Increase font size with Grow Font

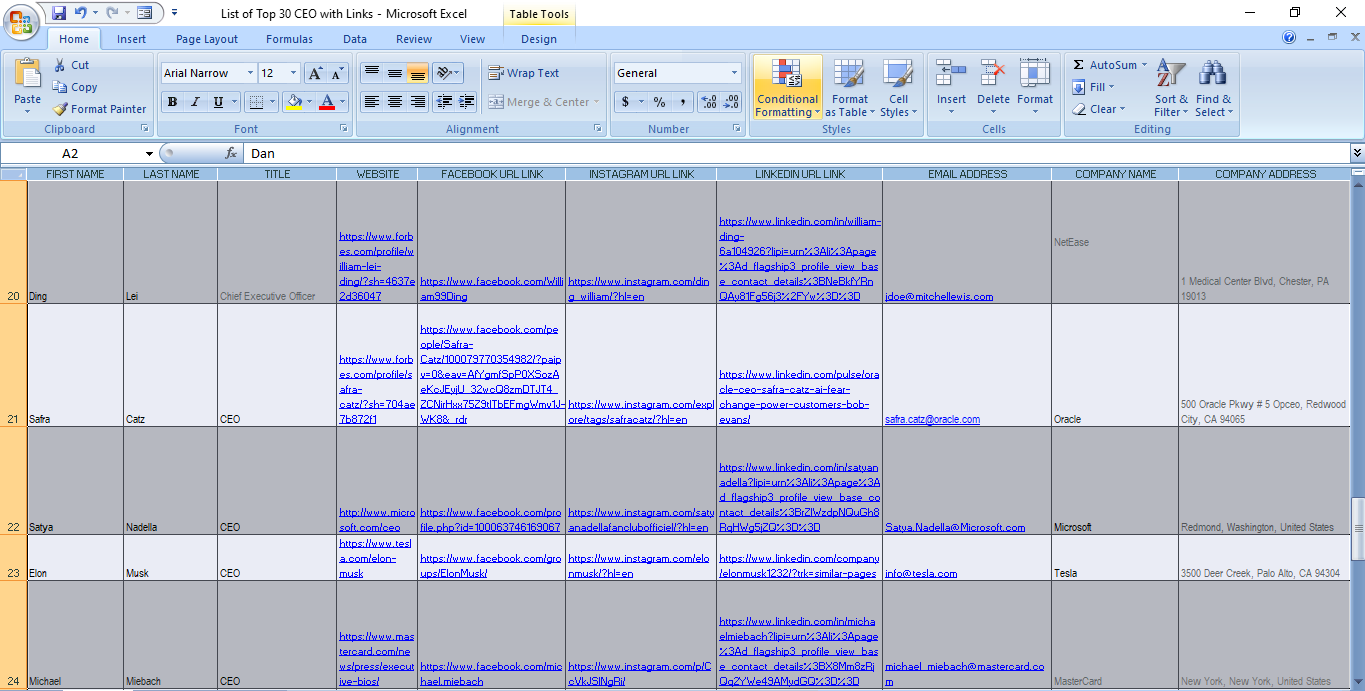tap(315, 73)
